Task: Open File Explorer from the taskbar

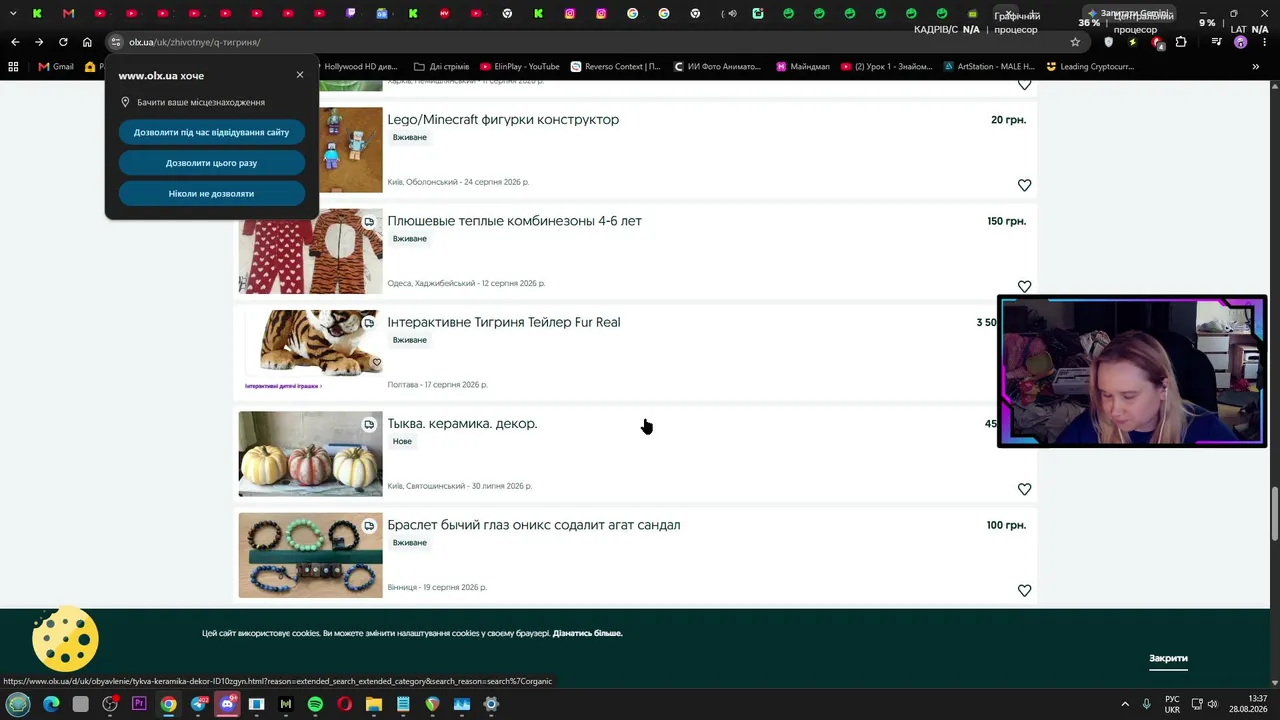Action: point(374,704)
